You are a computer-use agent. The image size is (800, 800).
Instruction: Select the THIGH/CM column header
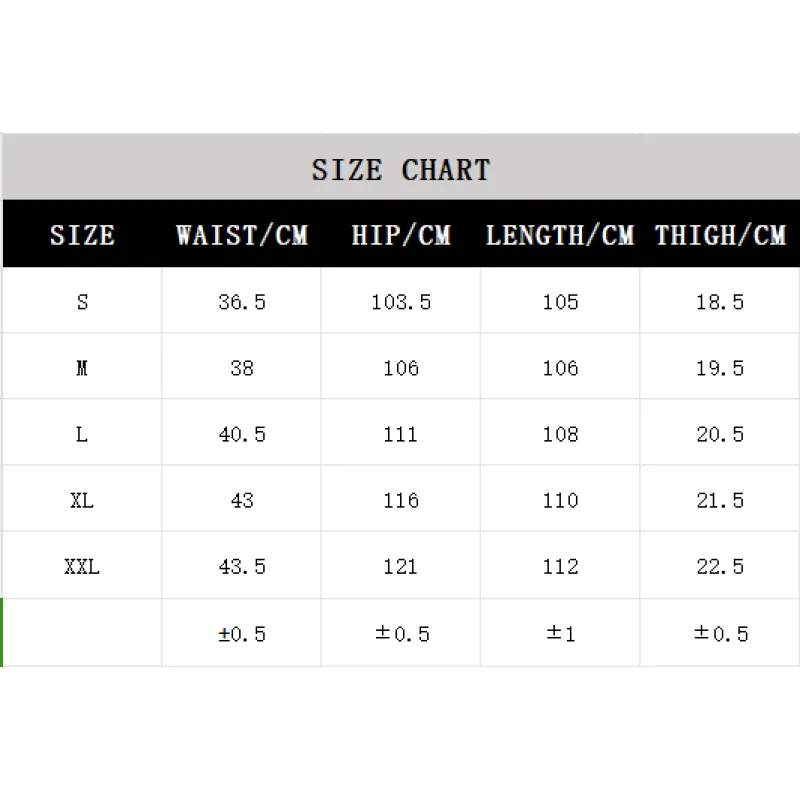point(720,235)
